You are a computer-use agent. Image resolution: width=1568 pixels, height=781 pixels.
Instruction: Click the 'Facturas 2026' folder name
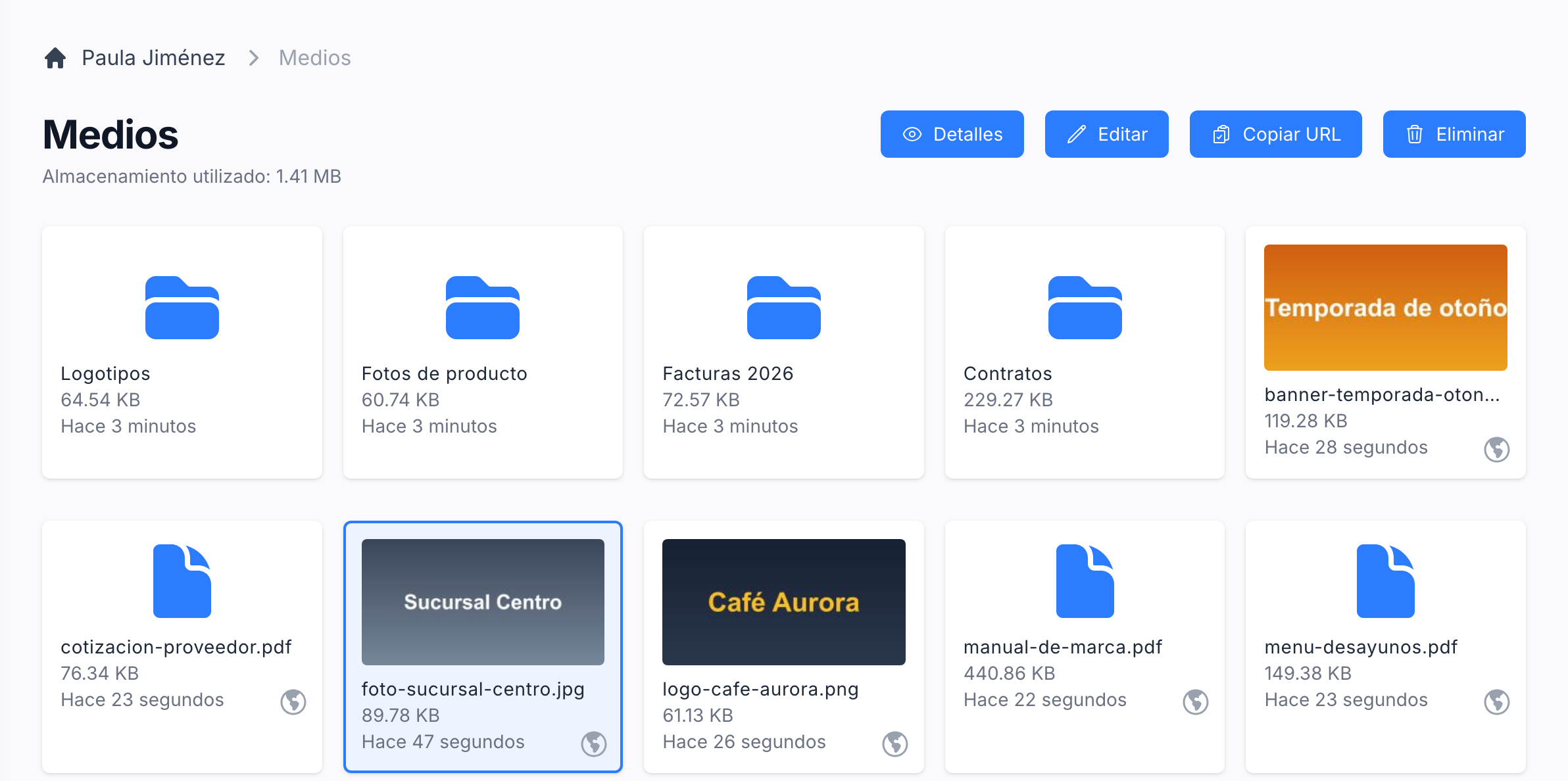(728, 373)
